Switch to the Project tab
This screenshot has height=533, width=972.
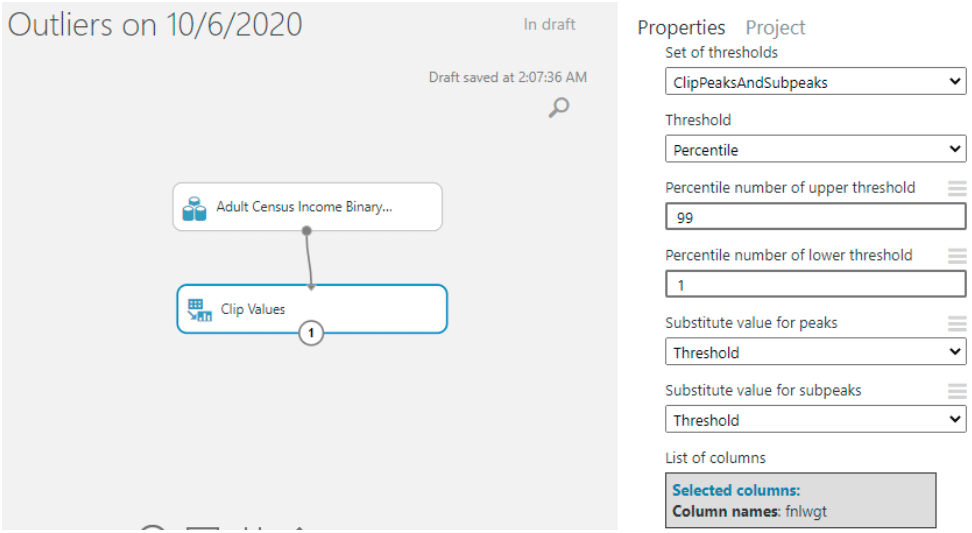click(x=775, y=28)
